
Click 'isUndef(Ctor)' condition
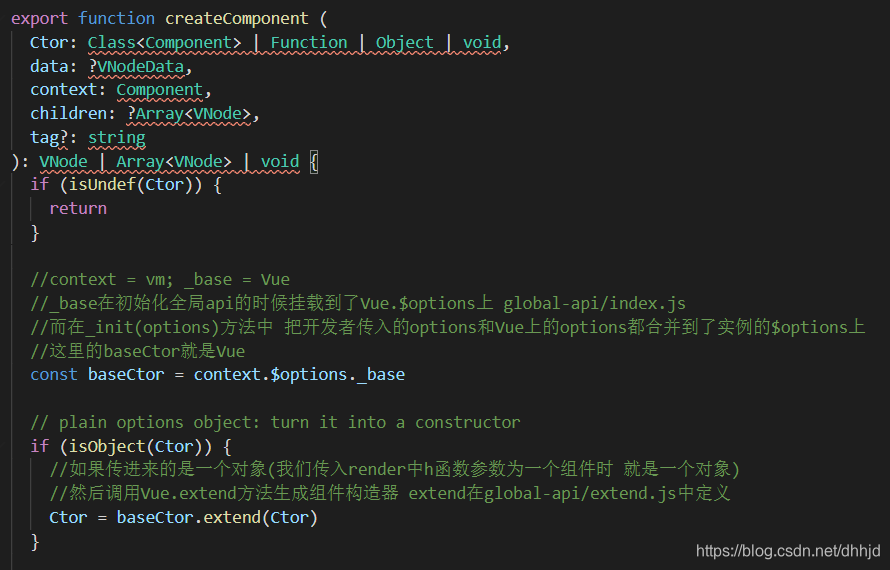coord(131,185)
